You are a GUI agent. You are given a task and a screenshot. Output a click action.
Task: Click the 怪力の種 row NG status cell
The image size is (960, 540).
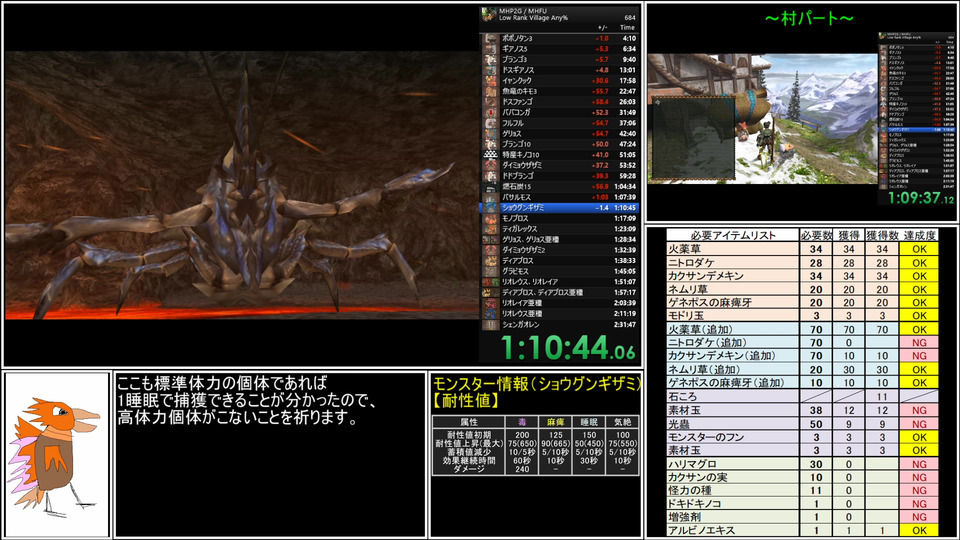[x=919, y=490]
